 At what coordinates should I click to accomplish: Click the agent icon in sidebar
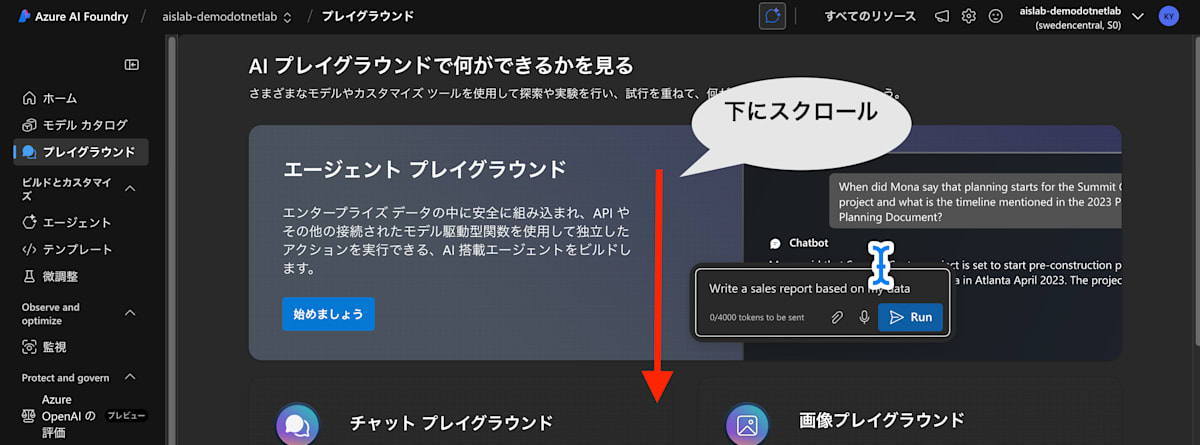pos(29,222)
